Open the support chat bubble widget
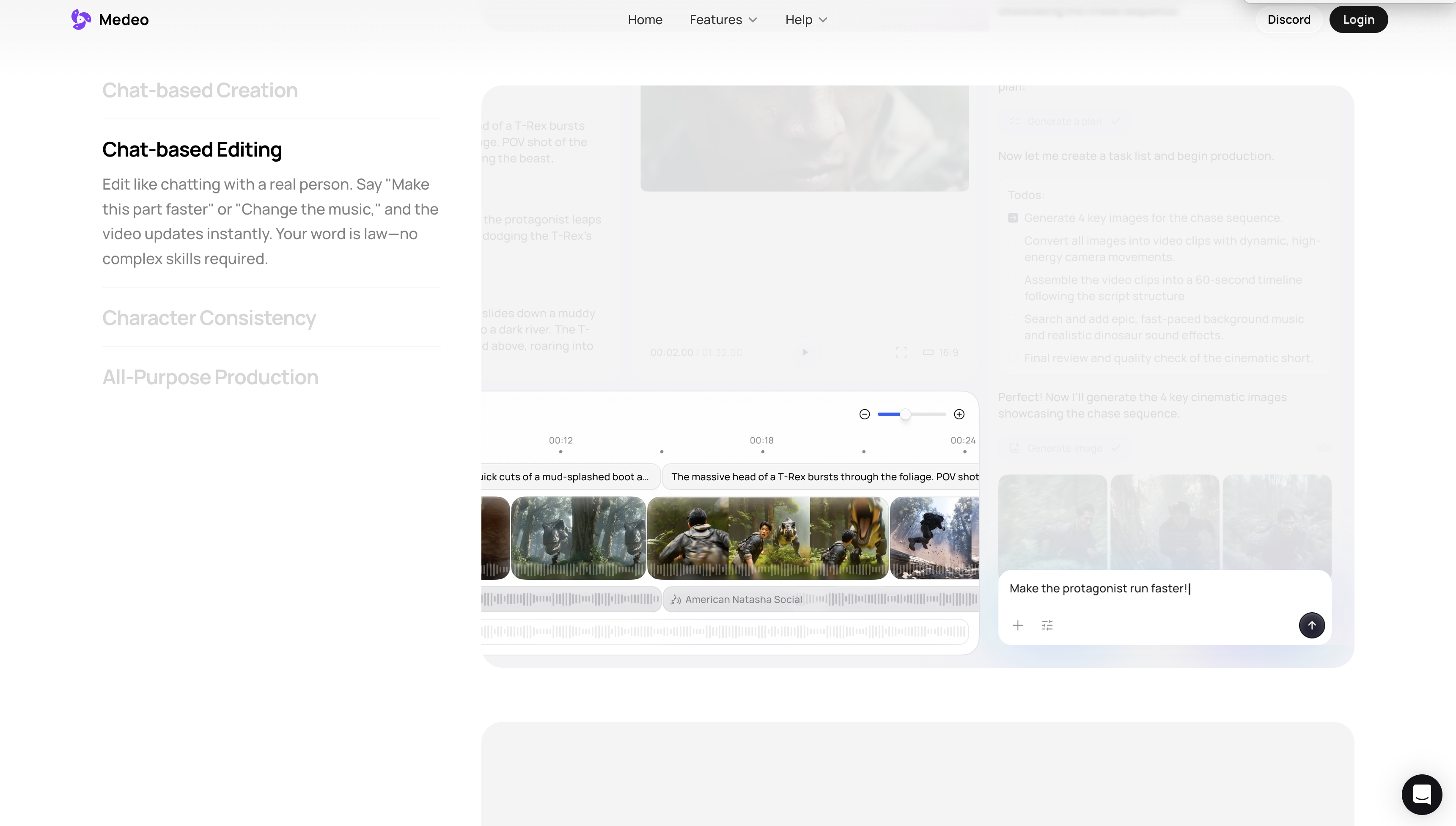The image size is (1456, 826). pyautogui.click(x=1421, y=794)
